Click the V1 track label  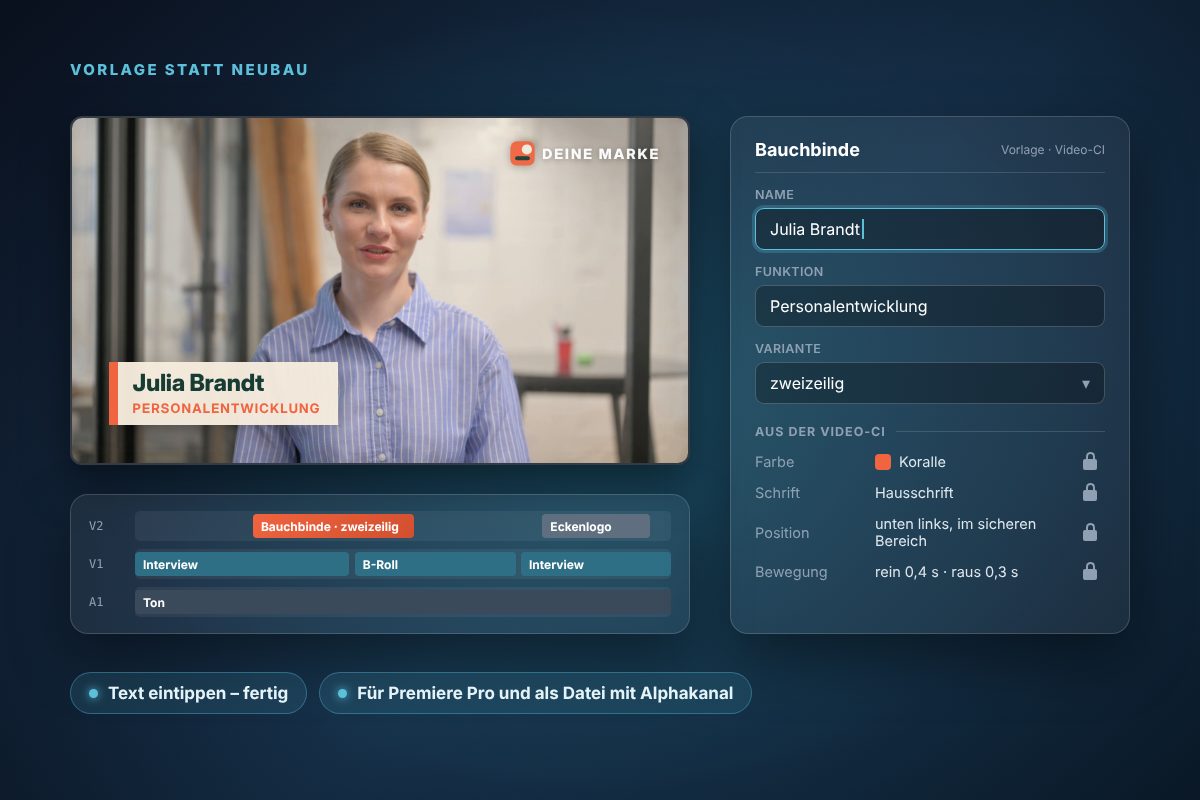tap(96, 564)
